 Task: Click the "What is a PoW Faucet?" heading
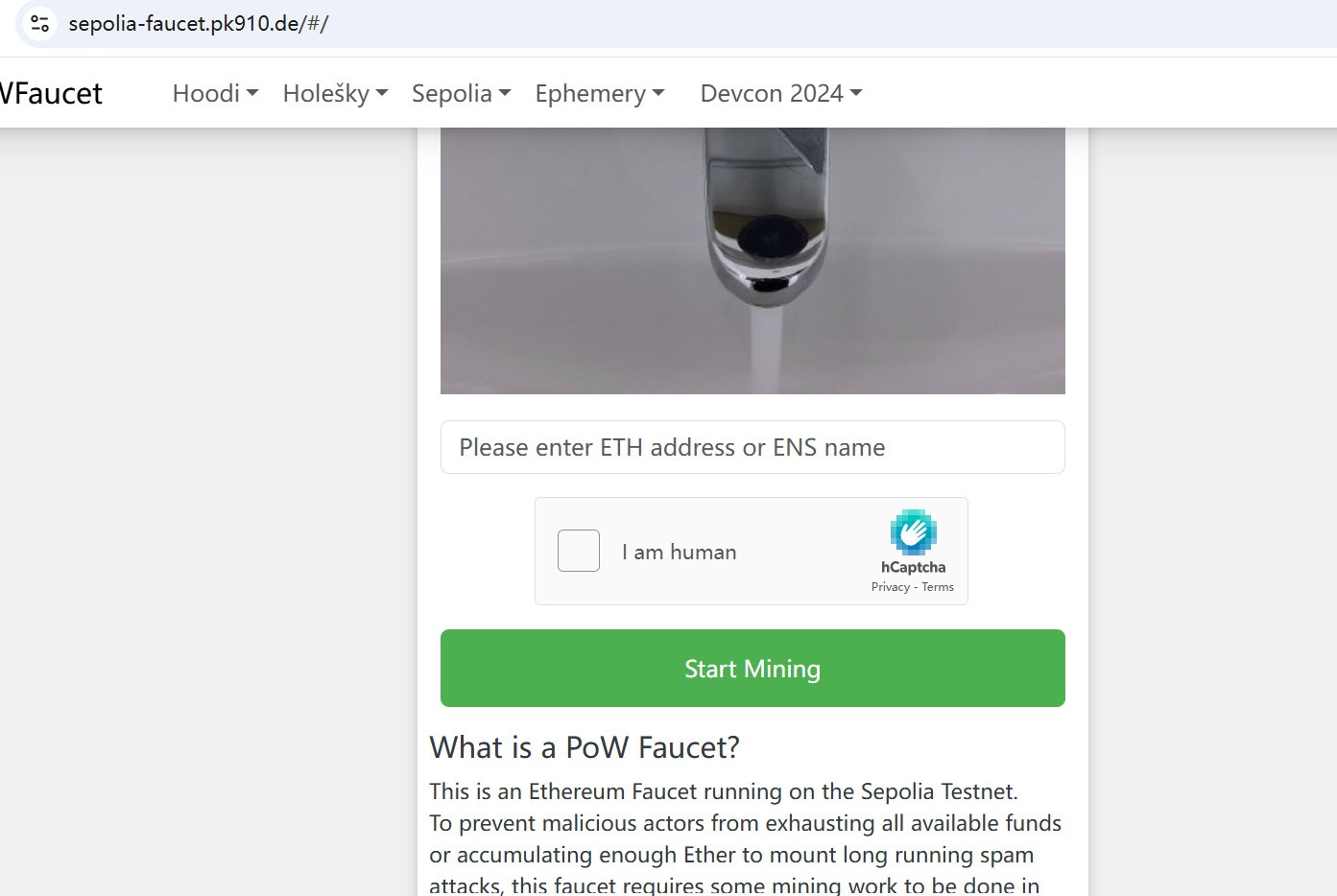click(585, 747)
